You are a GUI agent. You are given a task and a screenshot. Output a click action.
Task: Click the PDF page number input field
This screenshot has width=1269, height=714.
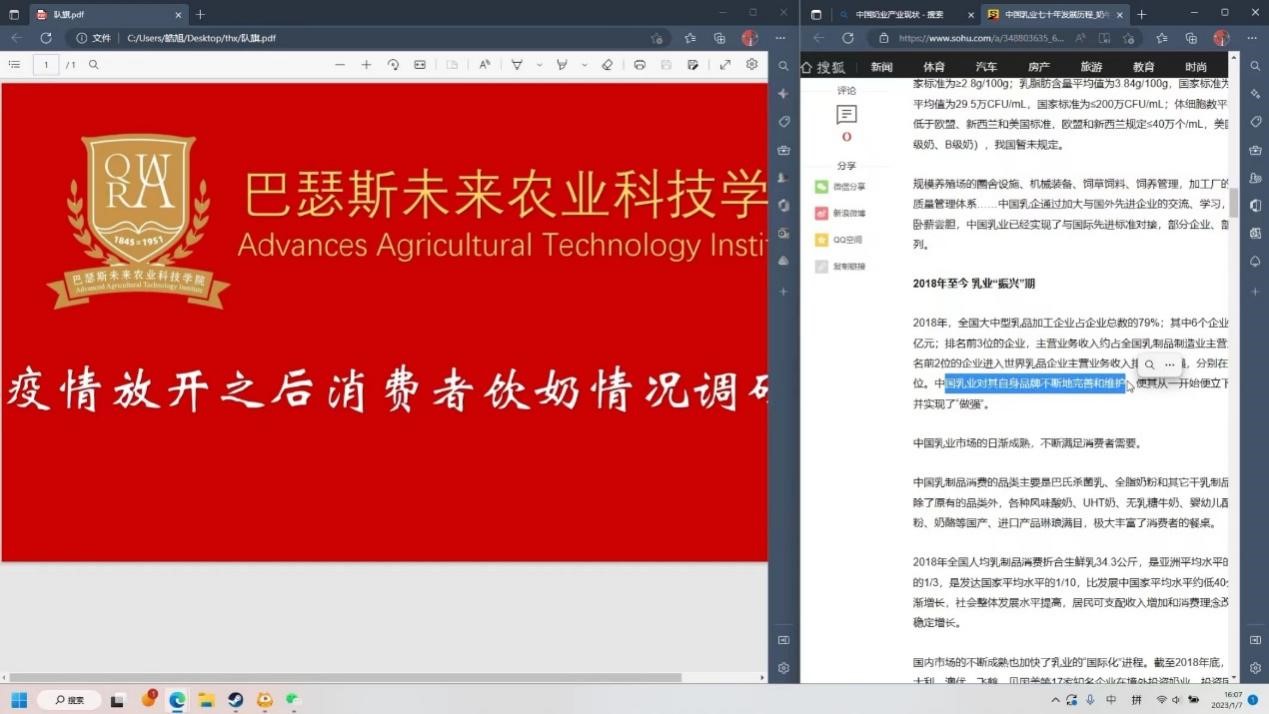pyautogui.click(x=46, y=65)
